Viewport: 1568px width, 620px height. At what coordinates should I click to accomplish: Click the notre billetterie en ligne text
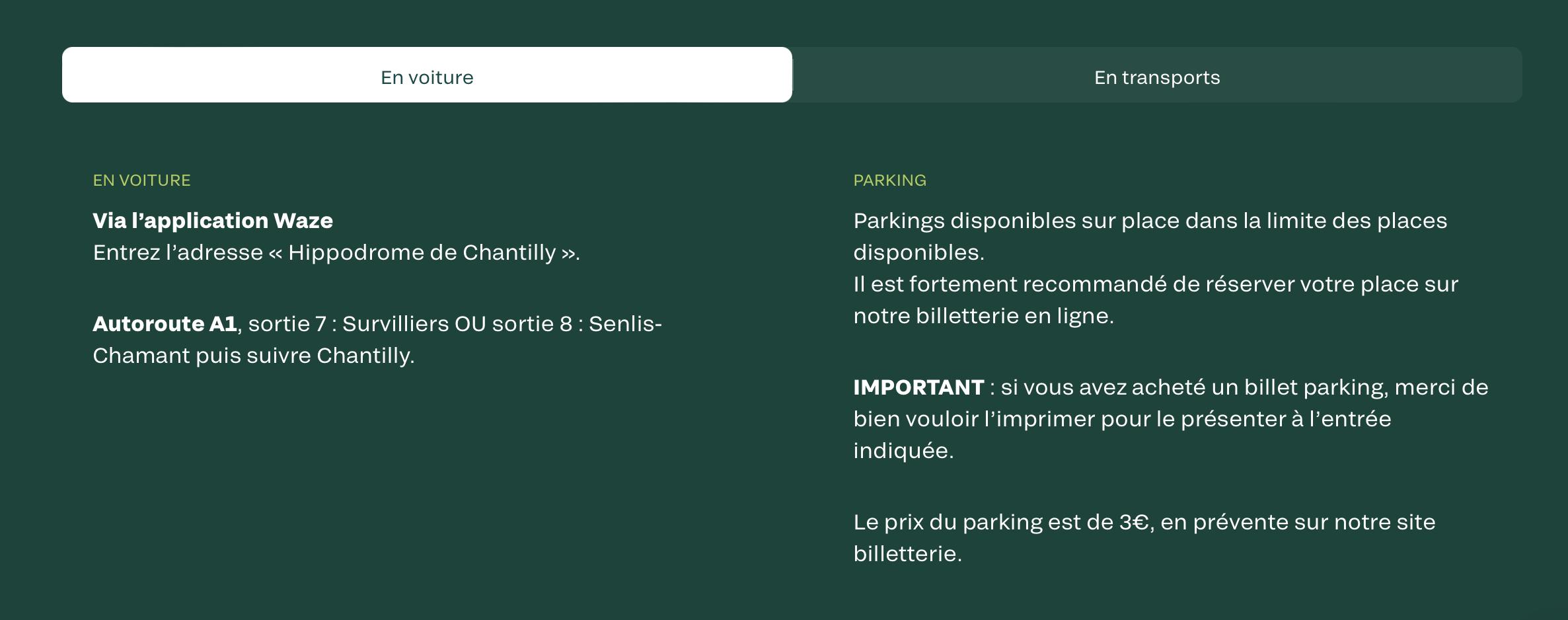[983, 316]
